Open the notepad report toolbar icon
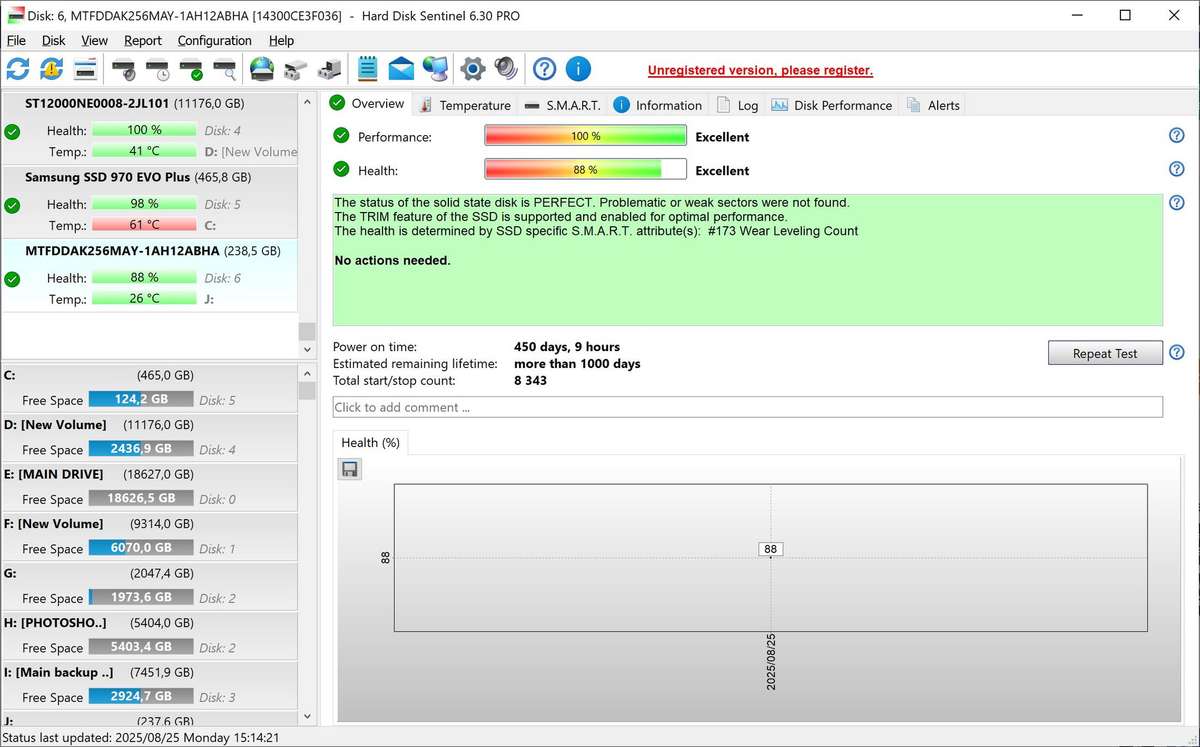Viewport: 1200px width, 747px height. [367, 68]
